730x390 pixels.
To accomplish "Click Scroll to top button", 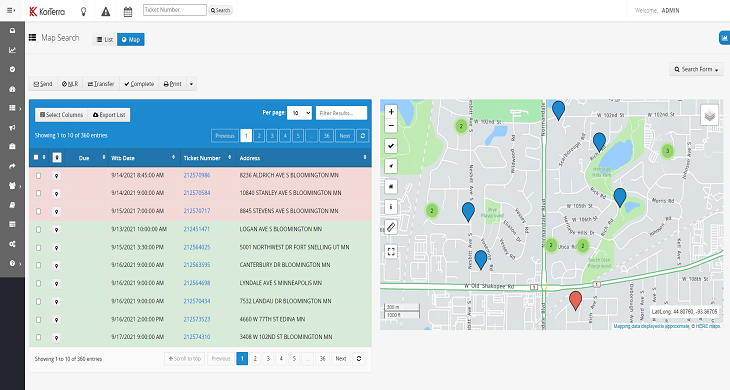I will tap(184, 358).
